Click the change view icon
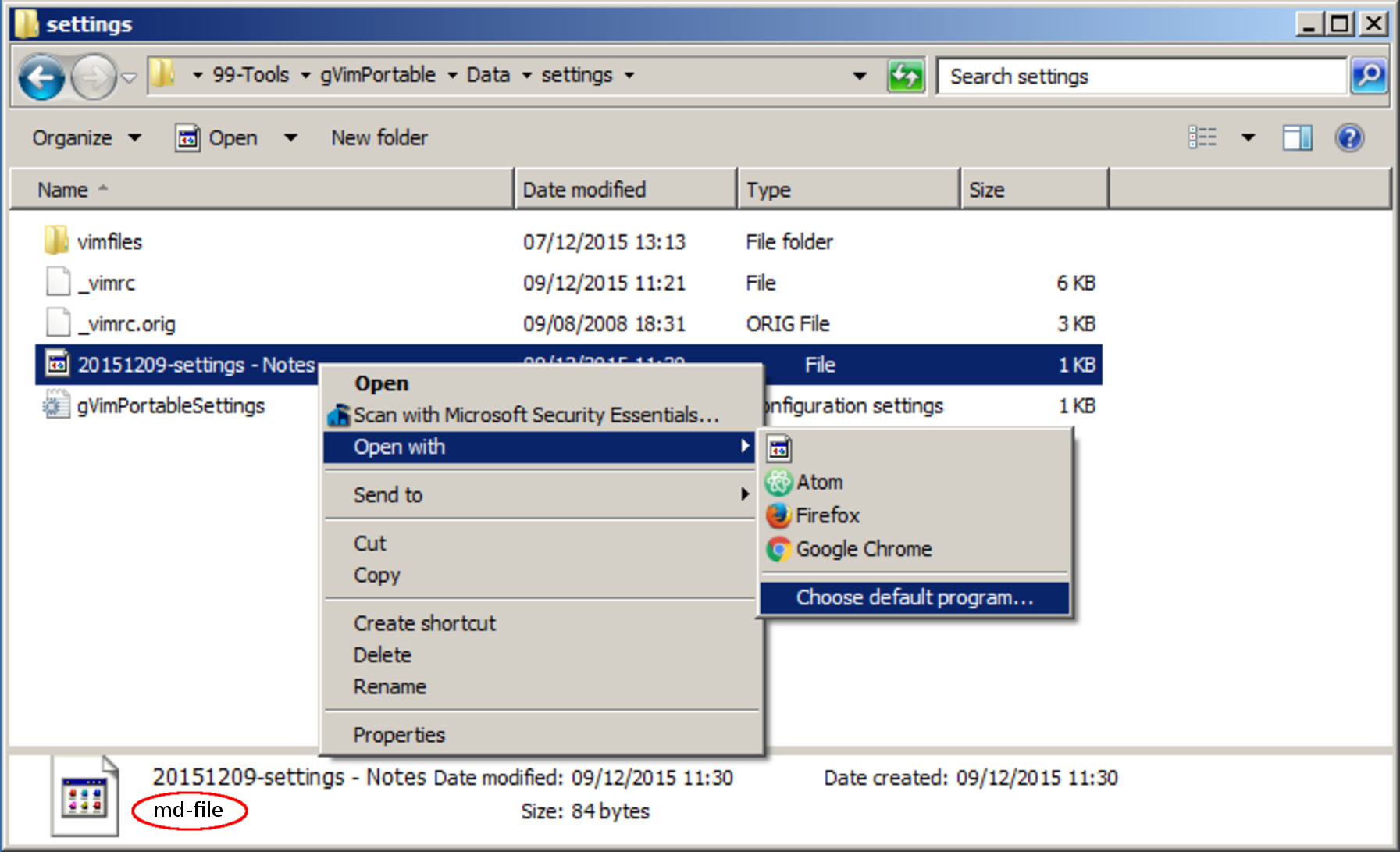 point(1202,138)
